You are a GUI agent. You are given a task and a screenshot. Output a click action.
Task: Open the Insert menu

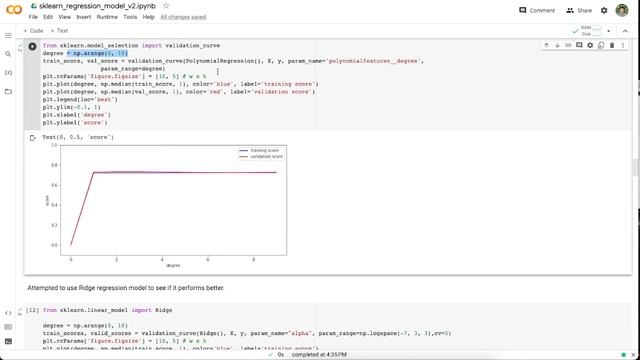click(84, 17)
